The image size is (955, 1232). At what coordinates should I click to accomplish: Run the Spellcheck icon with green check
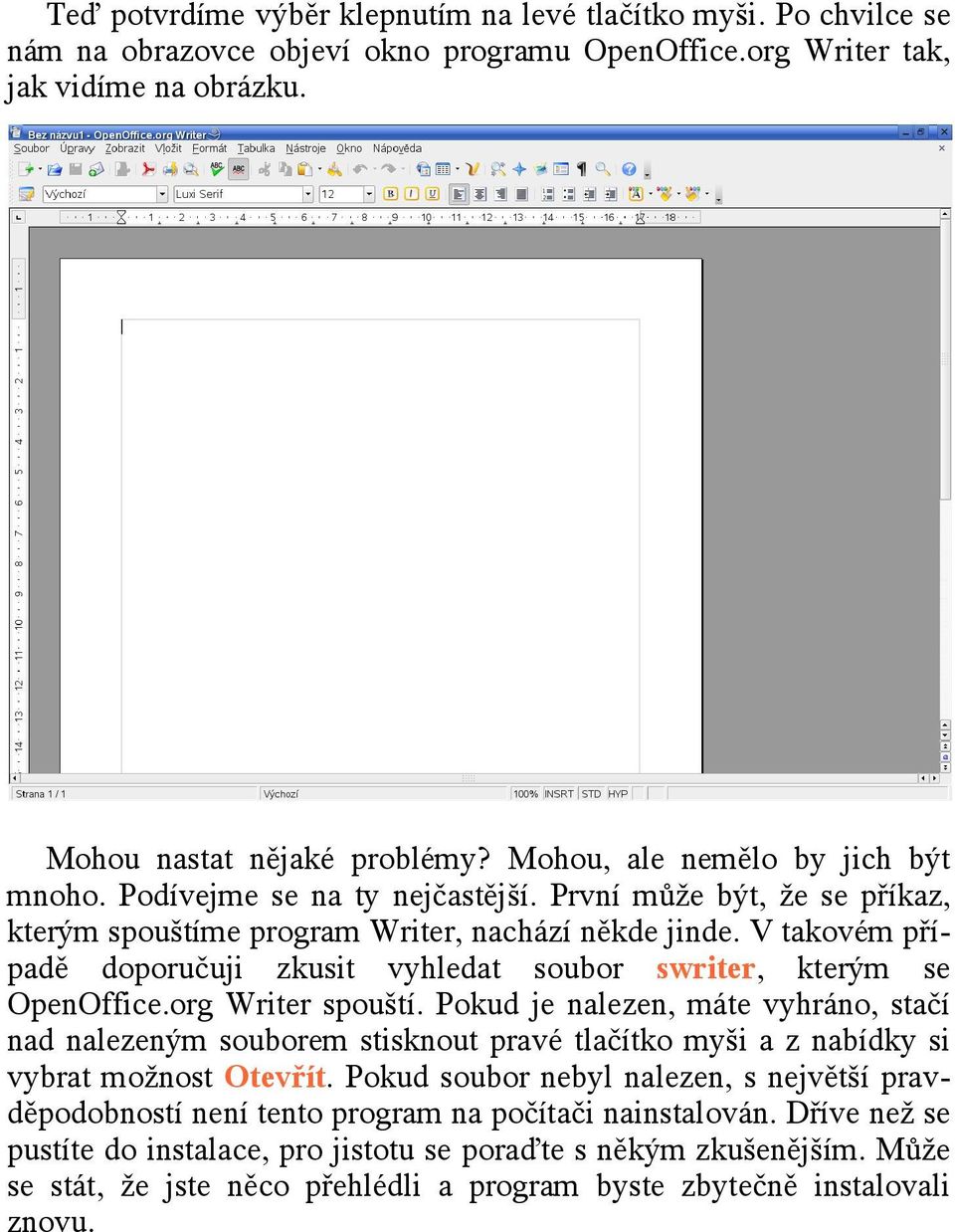tap(216, 169)
